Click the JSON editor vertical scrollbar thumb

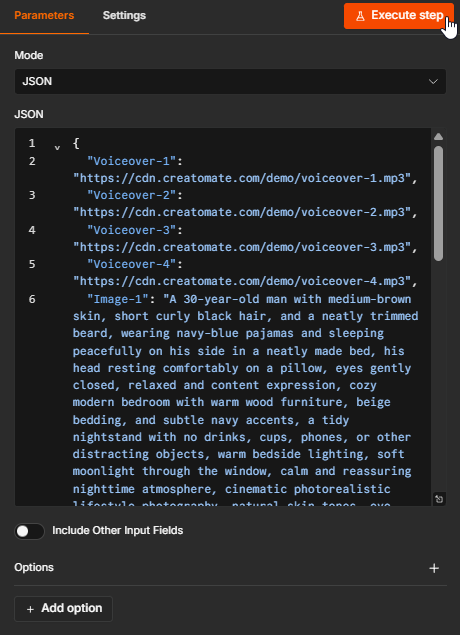click(438, 203)
